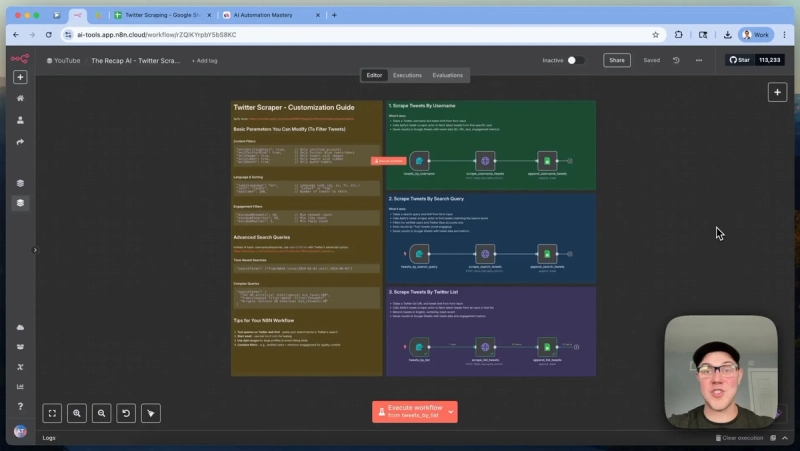Click the Scrape Tweets By Twitter List heading
The image size is (800, 451).
pos(423,292)
